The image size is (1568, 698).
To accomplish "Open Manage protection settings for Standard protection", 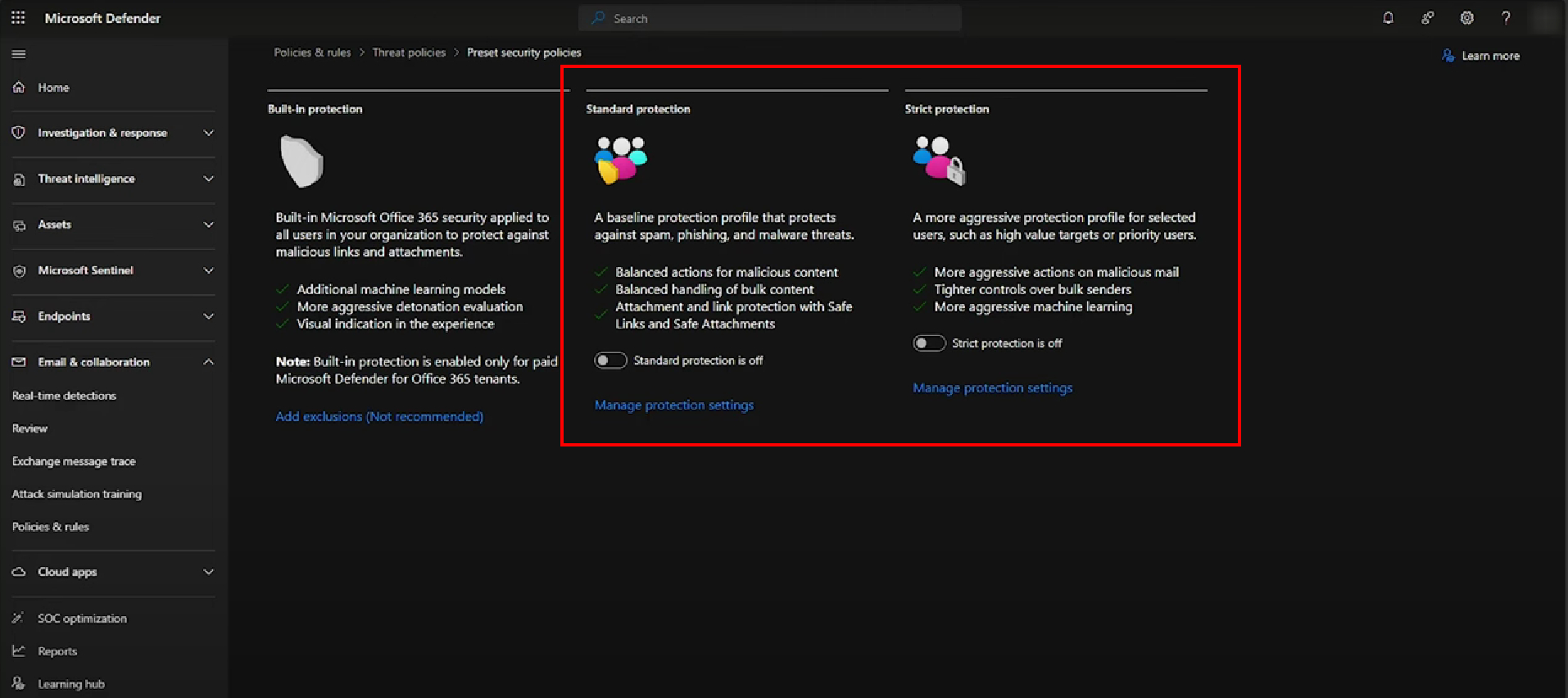I will point(674,405).
